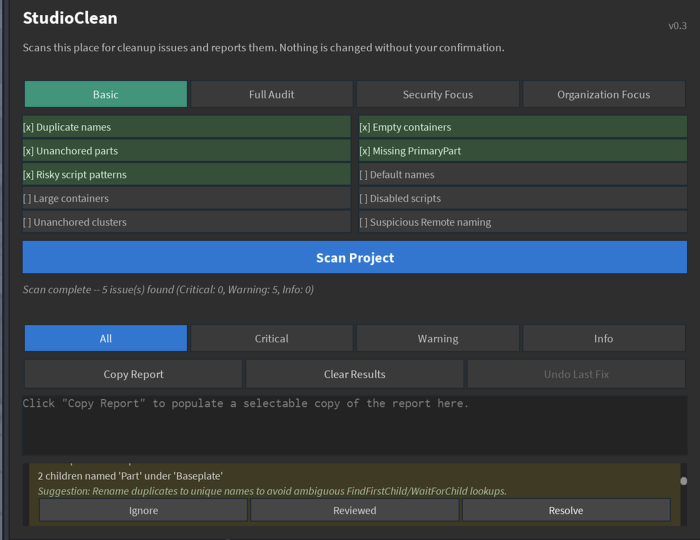Uncheck the Missing PrimaryPart check

tap(523, 151)
